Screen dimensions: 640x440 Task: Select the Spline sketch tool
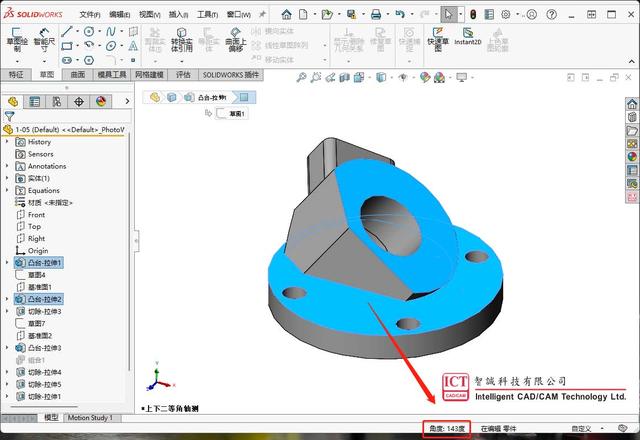tap(111, 31)
